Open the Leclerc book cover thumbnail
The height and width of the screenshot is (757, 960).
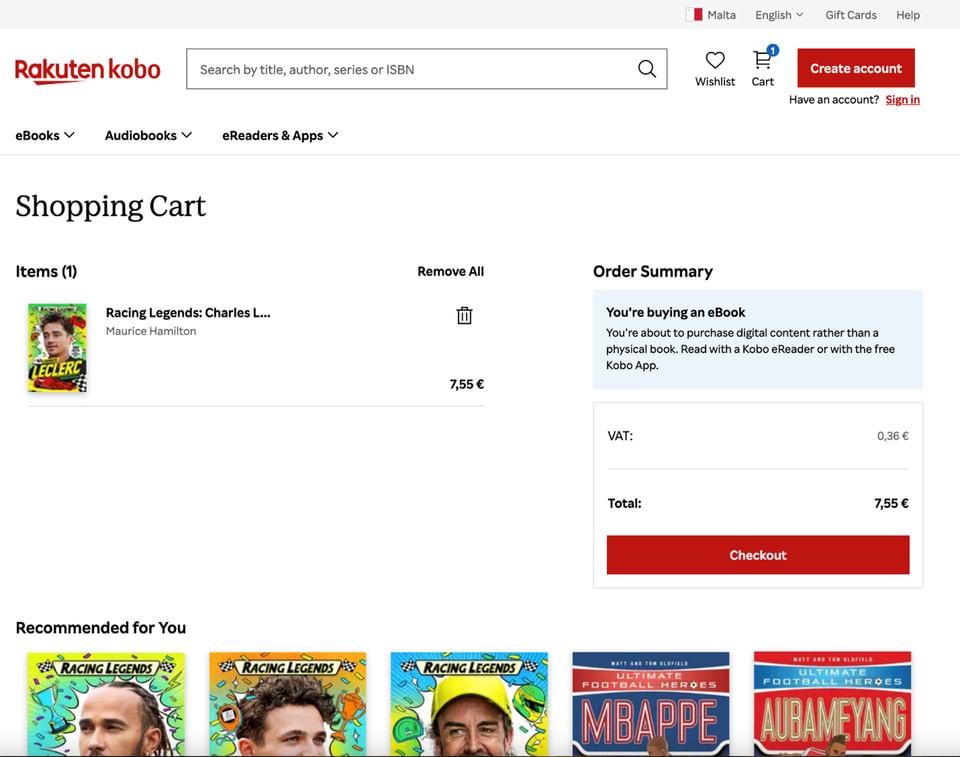pos(58,347)
